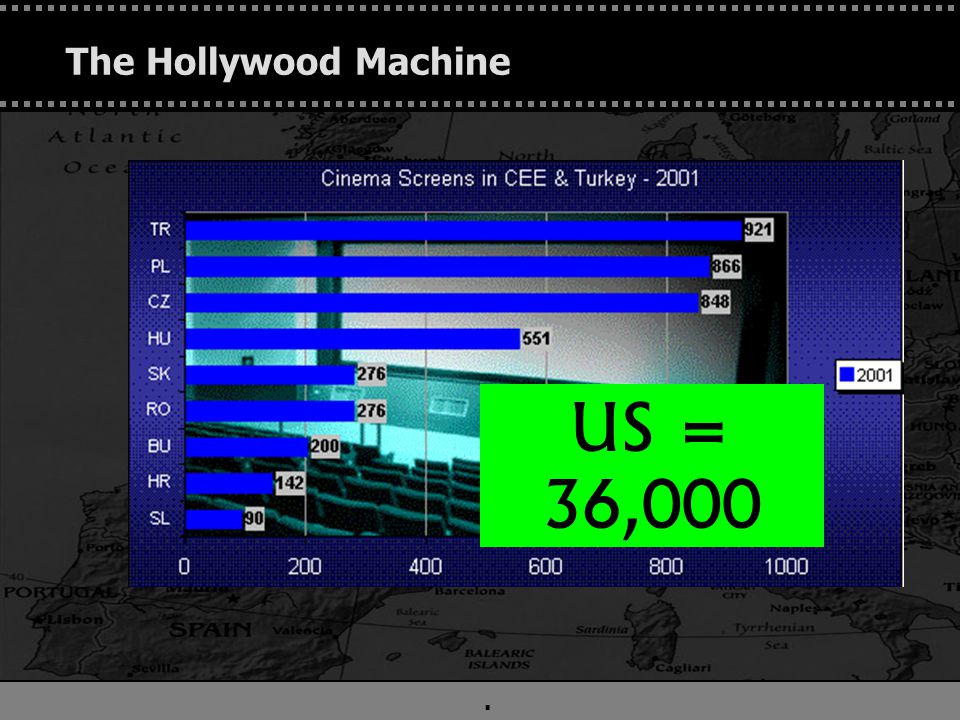The width and height of the screenshot is (960, 720).
Task: Click the data label 200 next to BU bar
Action: click(x=324, y=446)
